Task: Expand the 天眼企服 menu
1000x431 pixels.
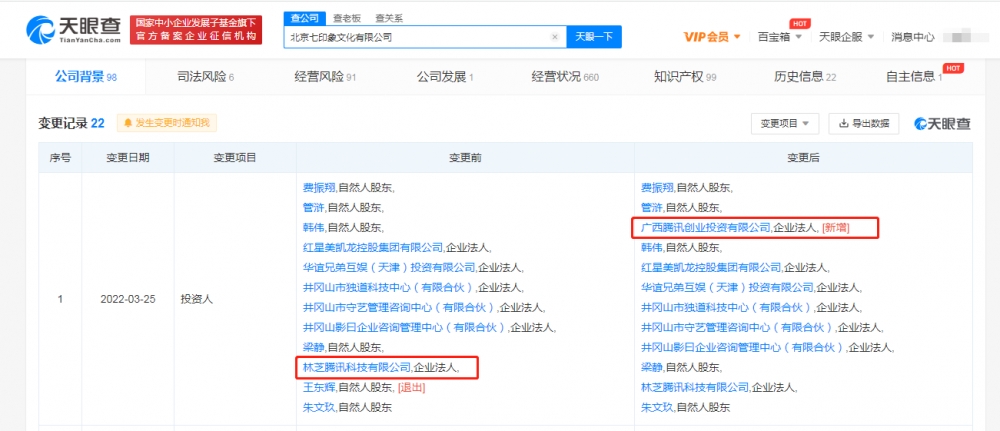Action: click(846, 37)
